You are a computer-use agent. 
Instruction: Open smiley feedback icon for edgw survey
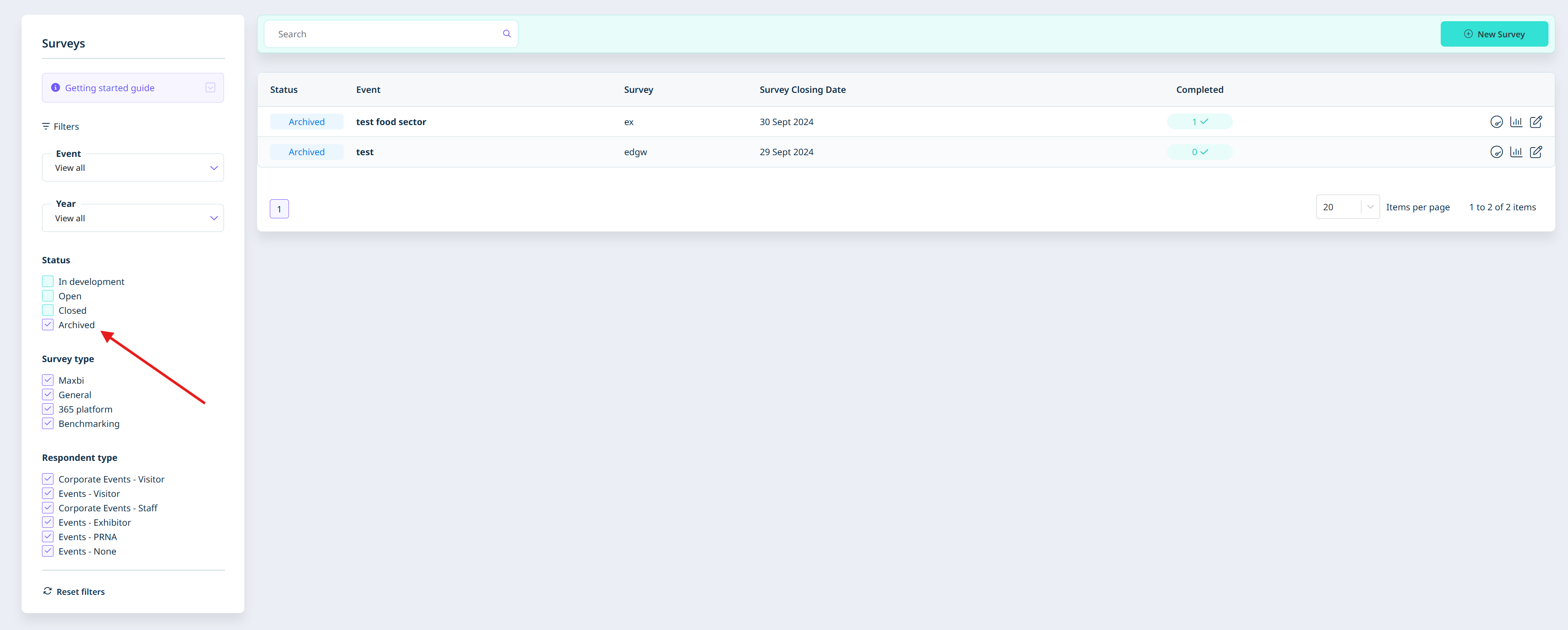coord(1496,152)
